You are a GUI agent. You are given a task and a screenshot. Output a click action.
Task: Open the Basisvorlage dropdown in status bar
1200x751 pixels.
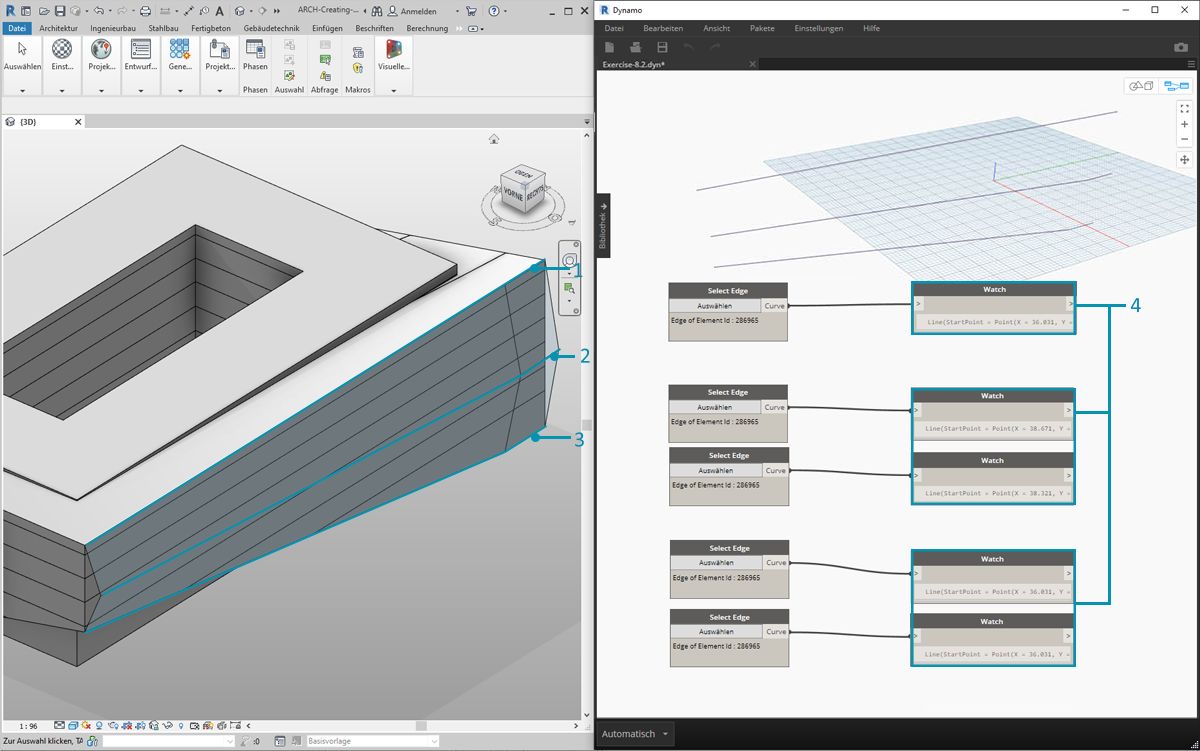pos(373,741)
